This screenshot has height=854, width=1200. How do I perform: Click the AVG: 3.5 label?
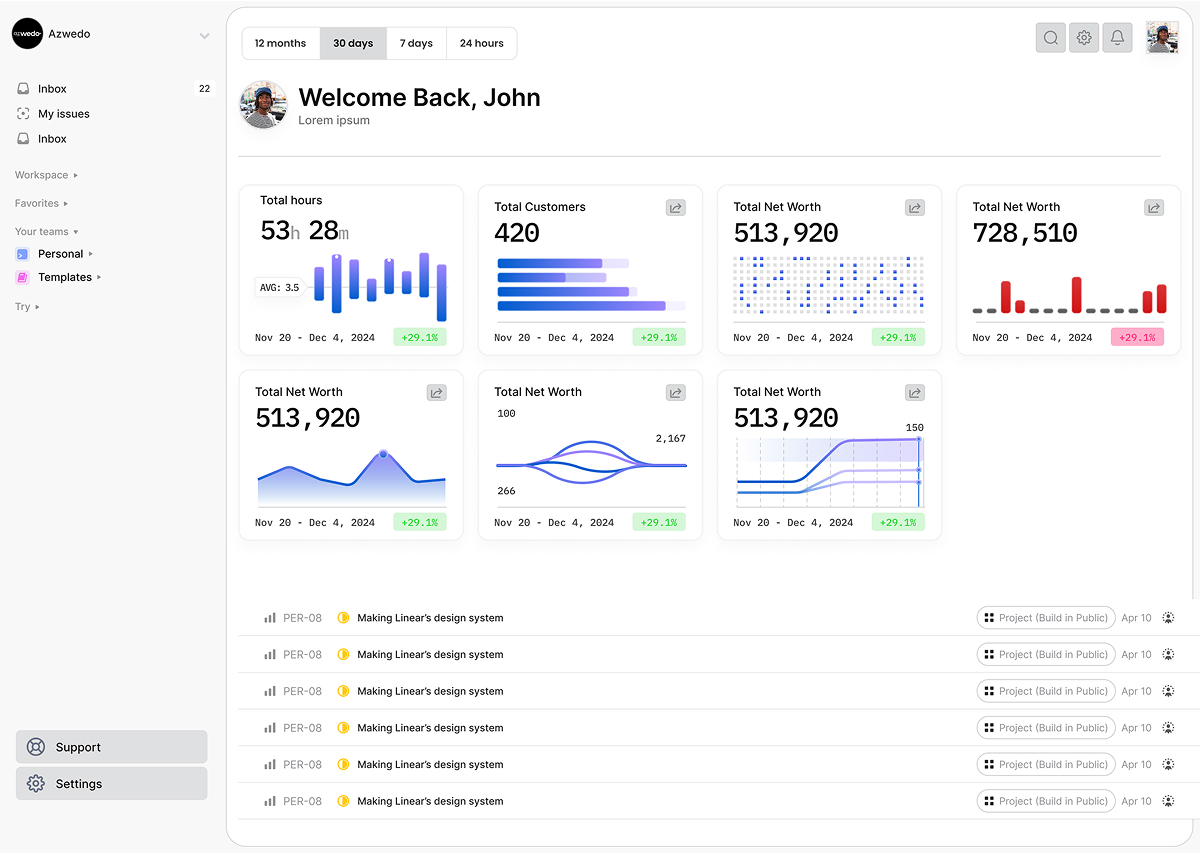tap(280, 288)
